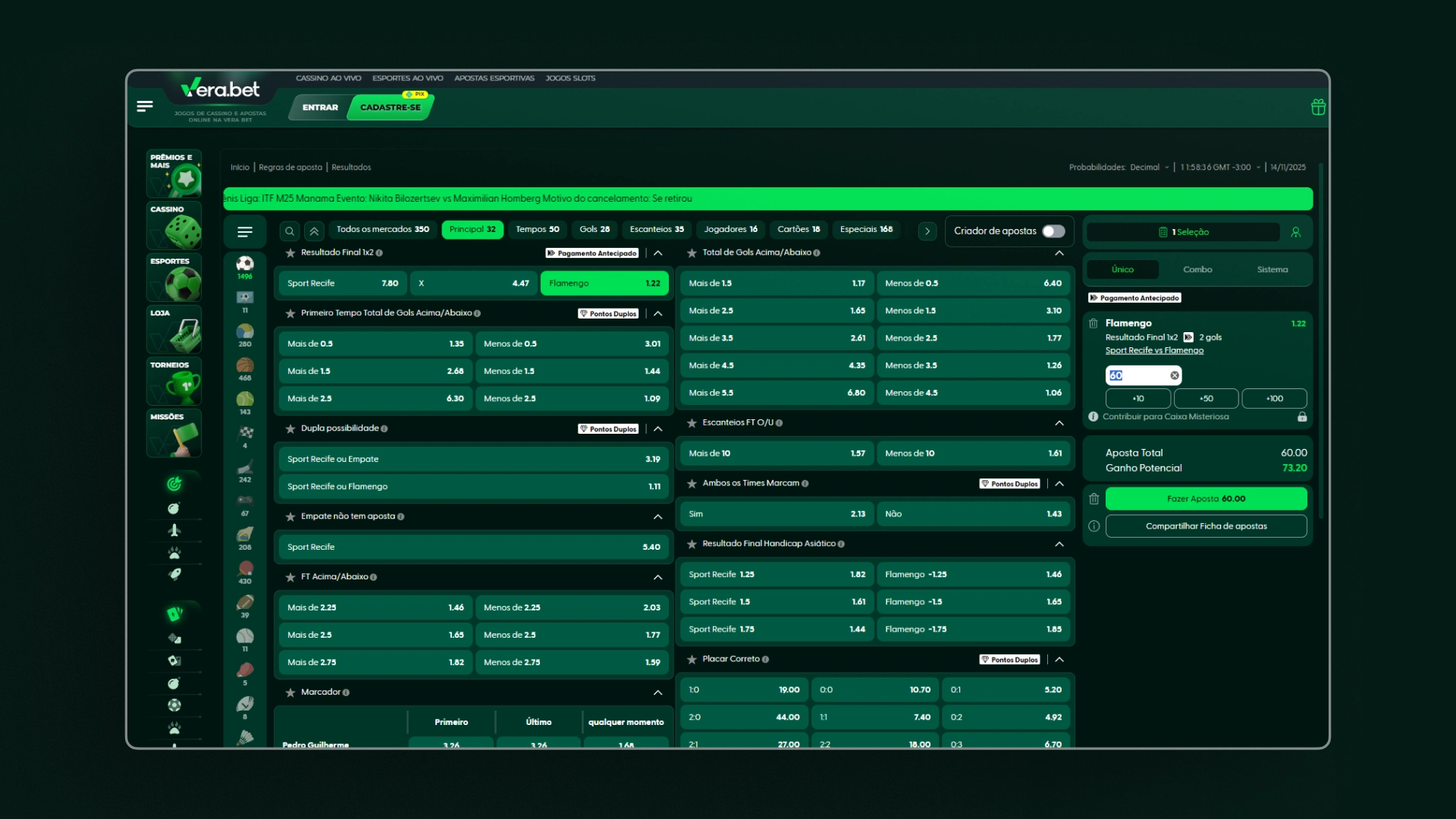Collapse the Dupla possibilidade market section
The width and height of the screenshot is (1456, 819).
[657, 429]
